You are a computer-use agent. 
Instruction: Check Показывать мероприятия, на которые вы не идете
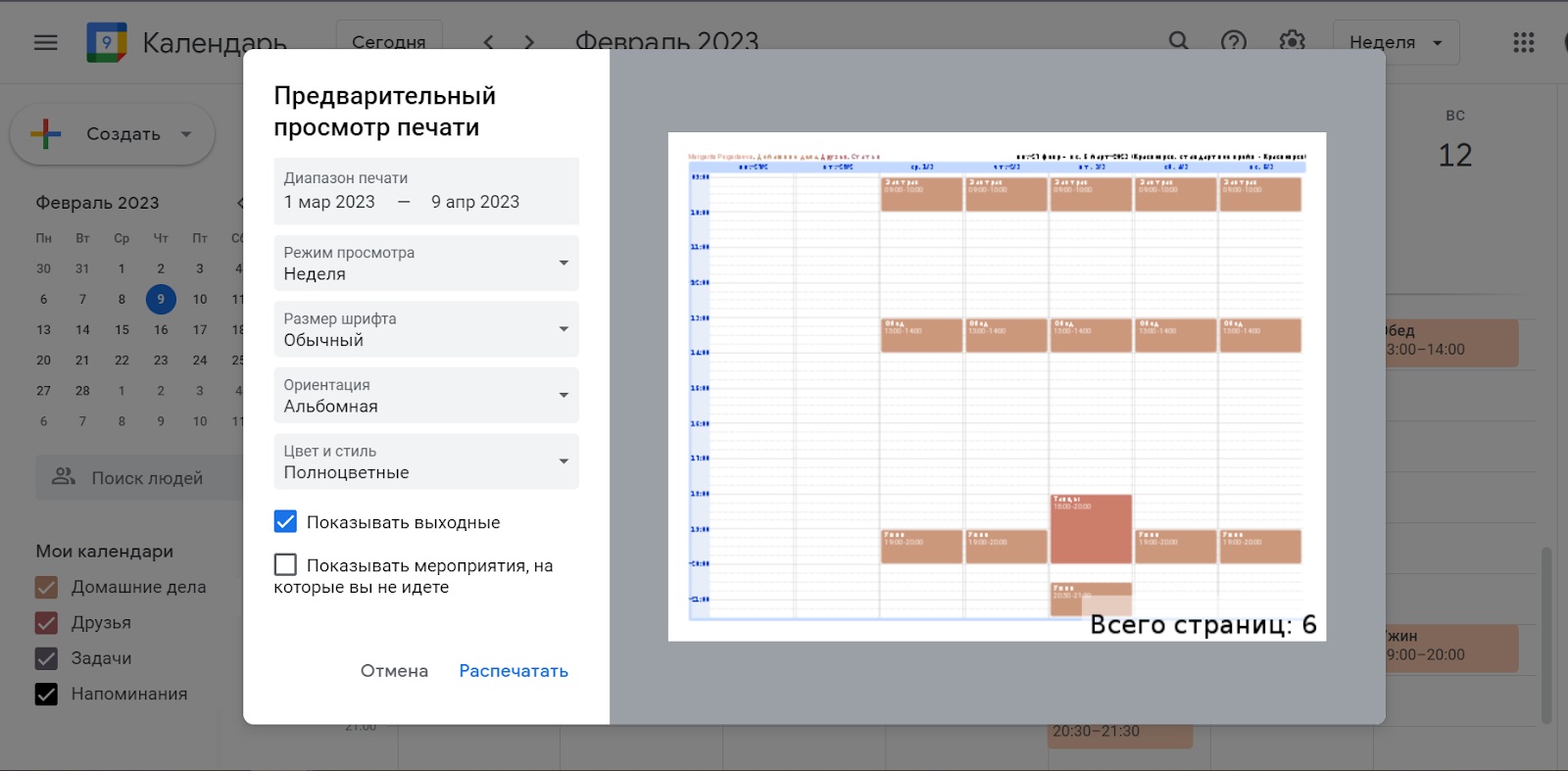285,564
